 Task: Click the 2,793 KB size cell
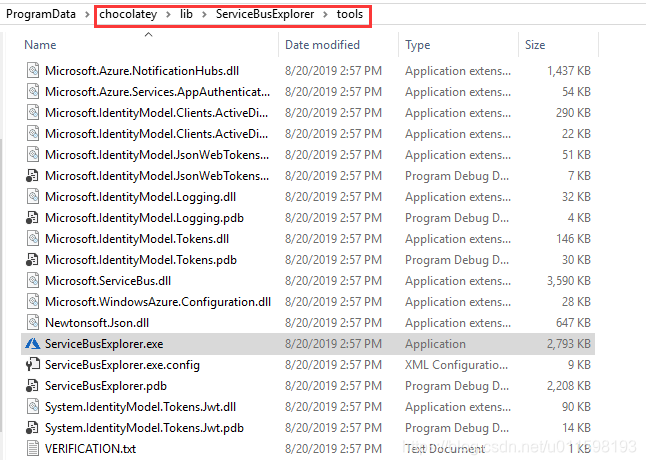569,344
